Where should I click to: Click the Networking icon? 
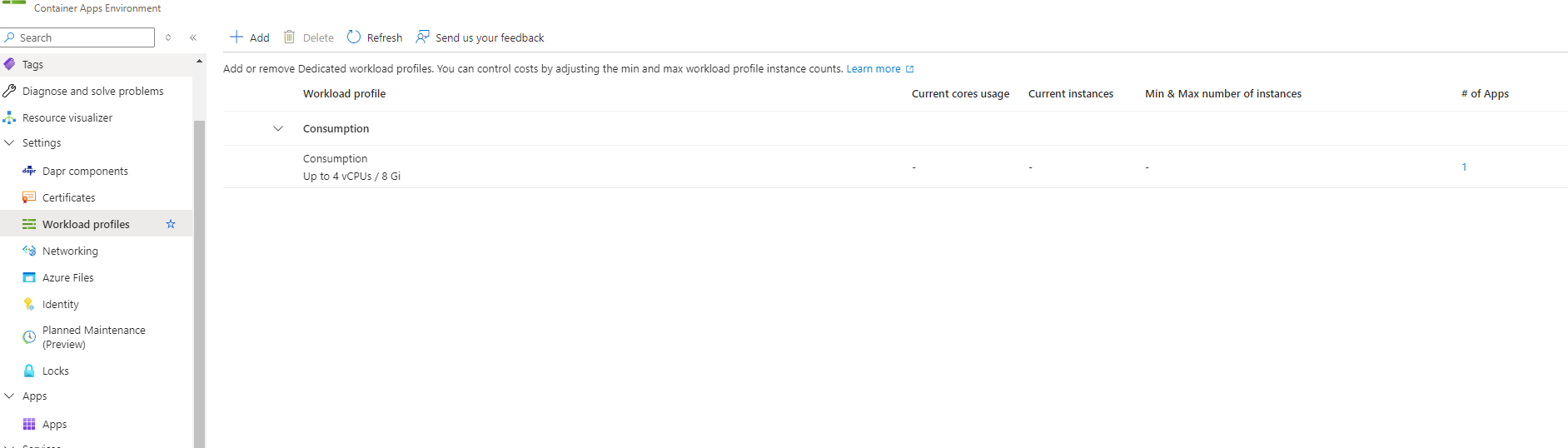coord(29,251)
